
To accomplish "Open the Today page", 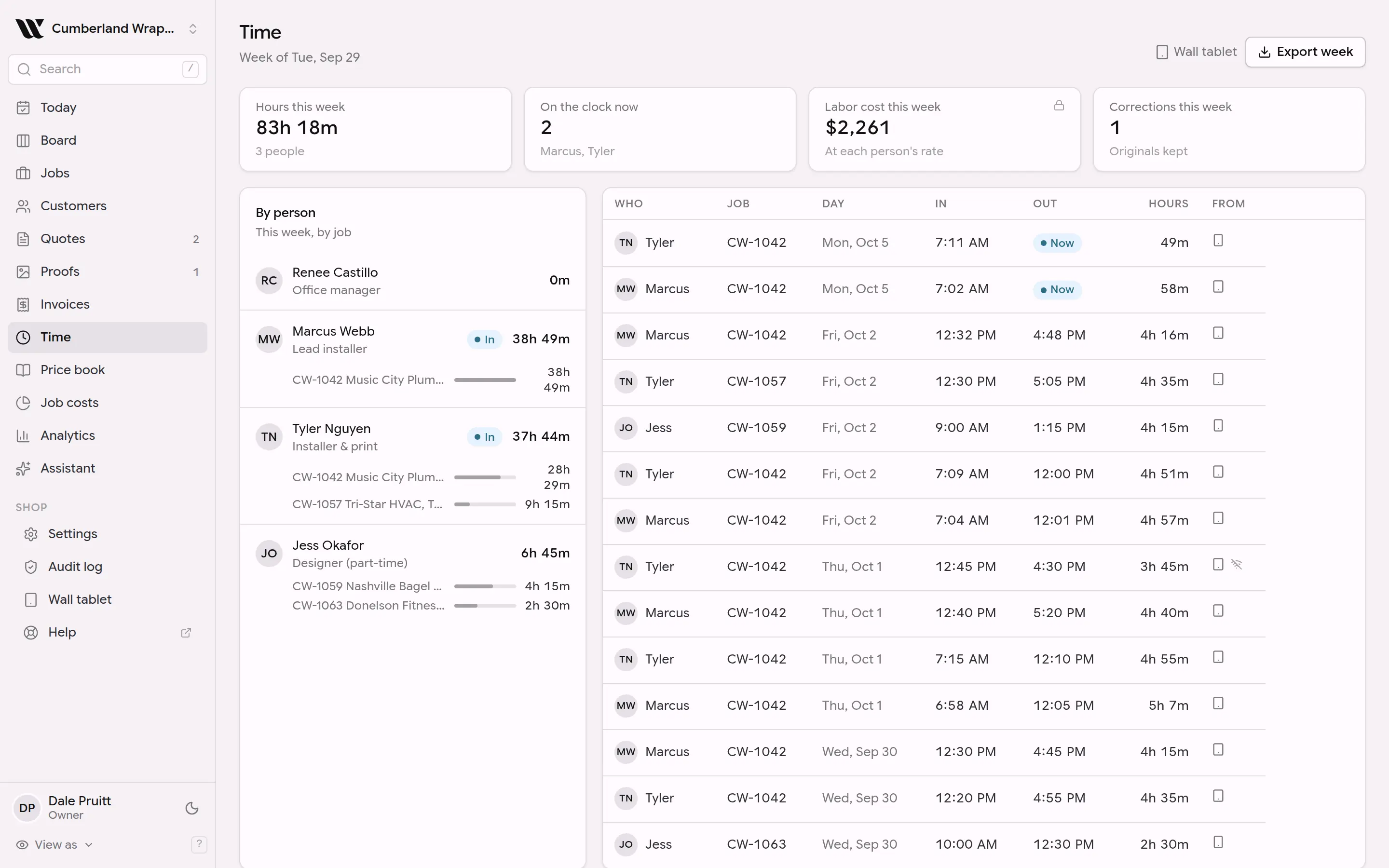I will (x=108, y=108).
